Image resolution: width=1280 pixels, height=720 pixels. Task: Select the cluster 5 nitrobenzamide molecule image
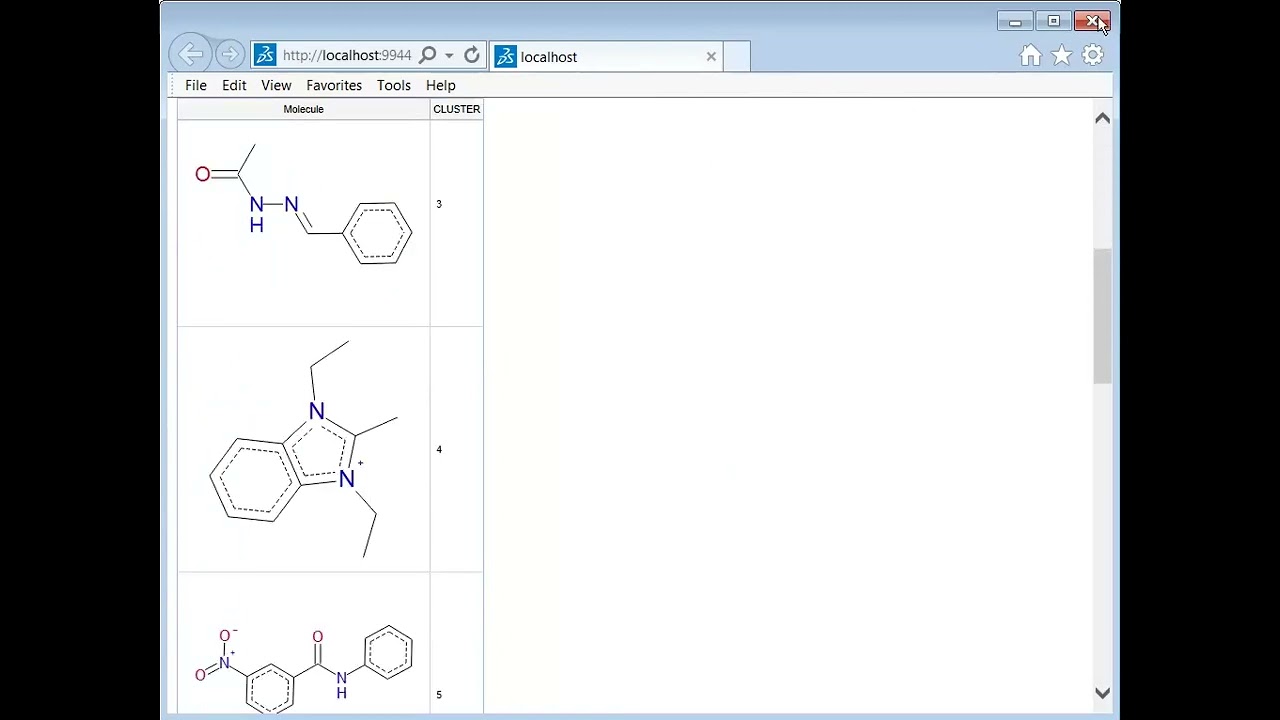[x=303, y=668]
